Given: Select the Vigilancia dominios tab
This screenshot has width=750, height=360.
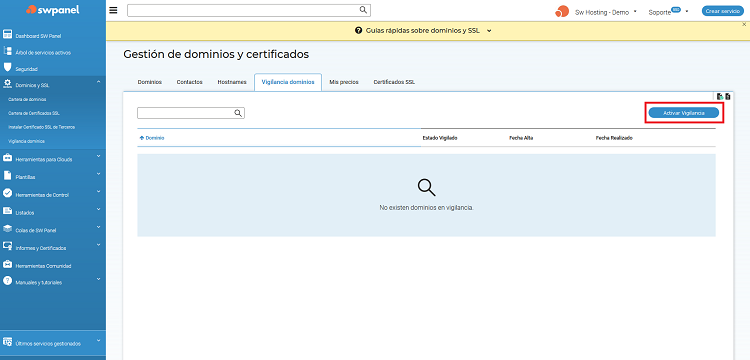Looking at the screenshot, I should tap(288, 82).
